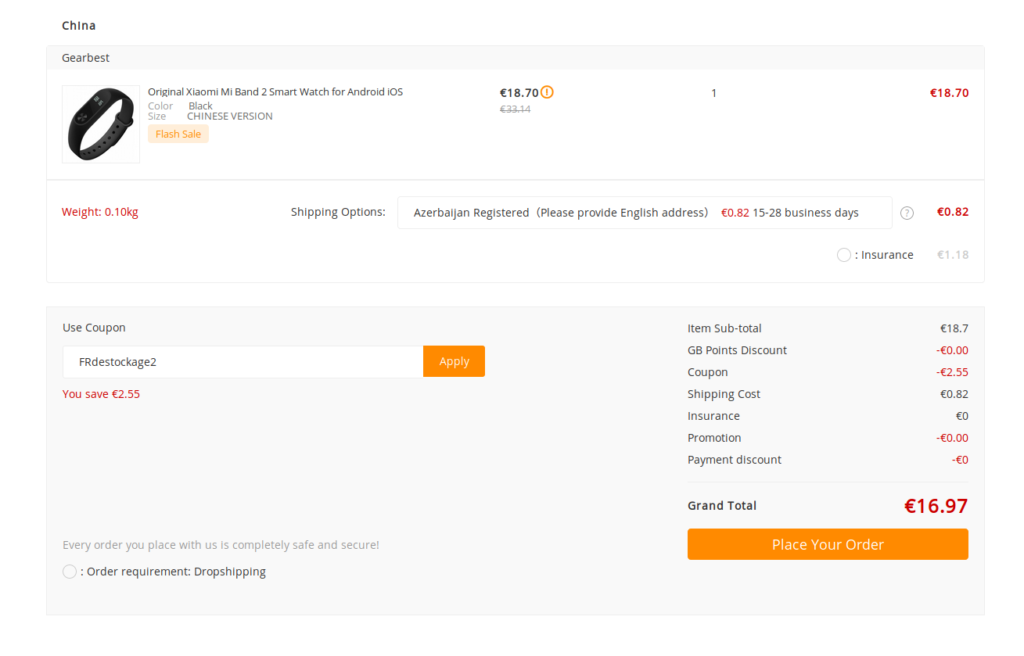This screenshot has width=1024, height=656.
Task: Click the orange price info icon
Action: coord(547,92)
